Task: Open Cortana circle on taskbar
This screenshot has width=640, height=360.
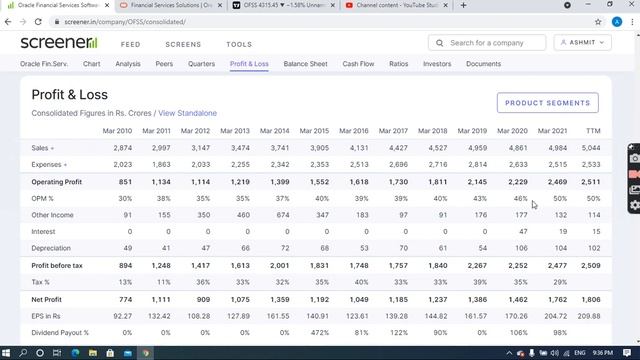Action: click(40, 353)
